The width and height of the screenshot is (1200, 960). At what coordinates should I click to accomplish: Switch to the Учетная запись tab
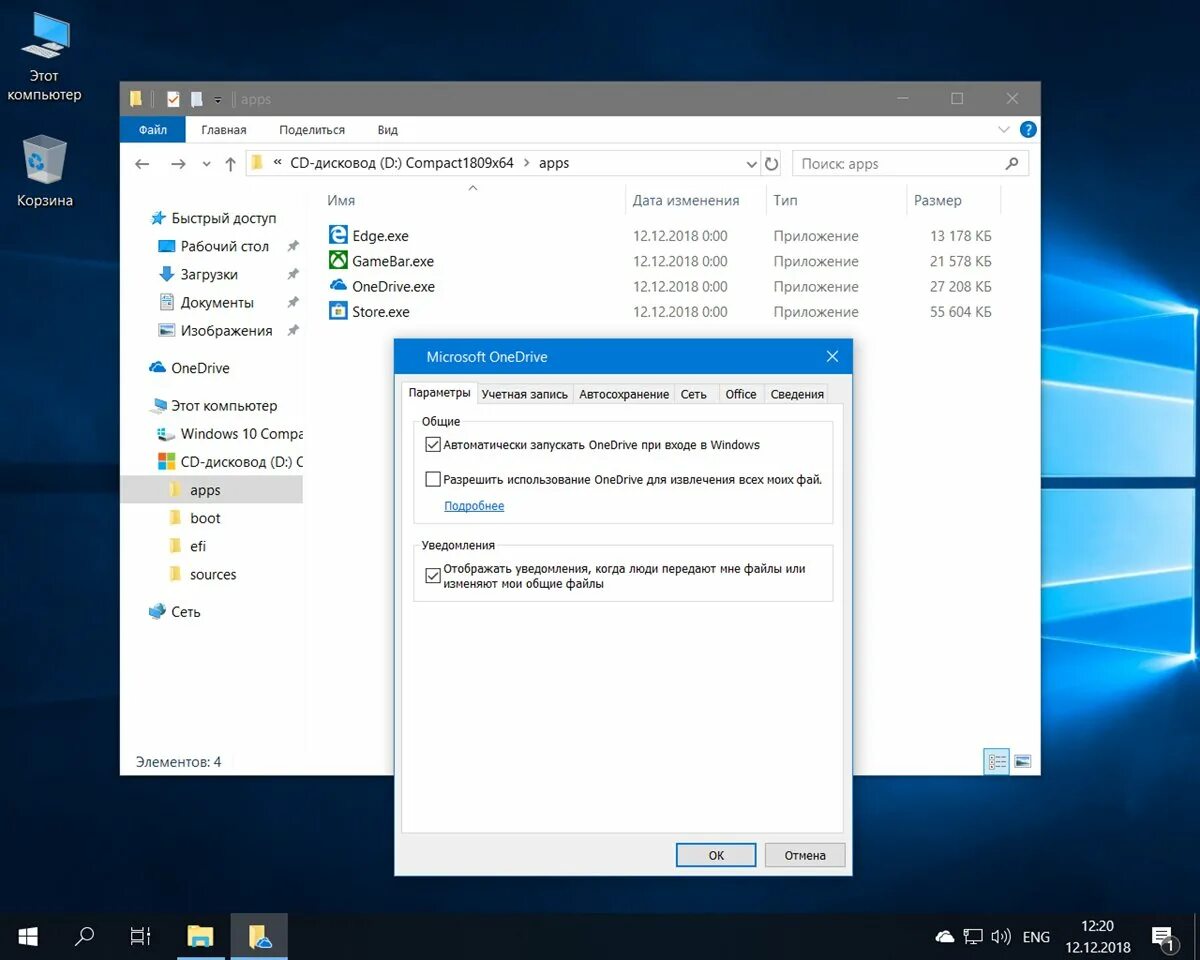[x=524, y=394]
